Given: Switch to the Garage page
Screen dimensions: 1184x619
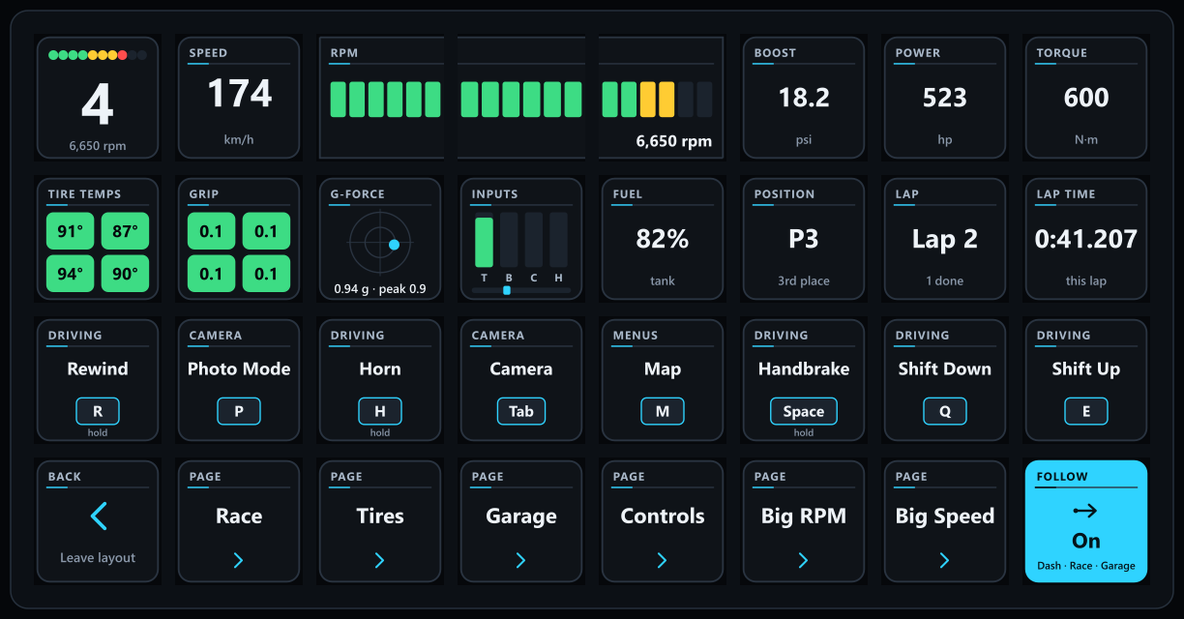Looking at the screenshot, I should (x=521, y=522).
